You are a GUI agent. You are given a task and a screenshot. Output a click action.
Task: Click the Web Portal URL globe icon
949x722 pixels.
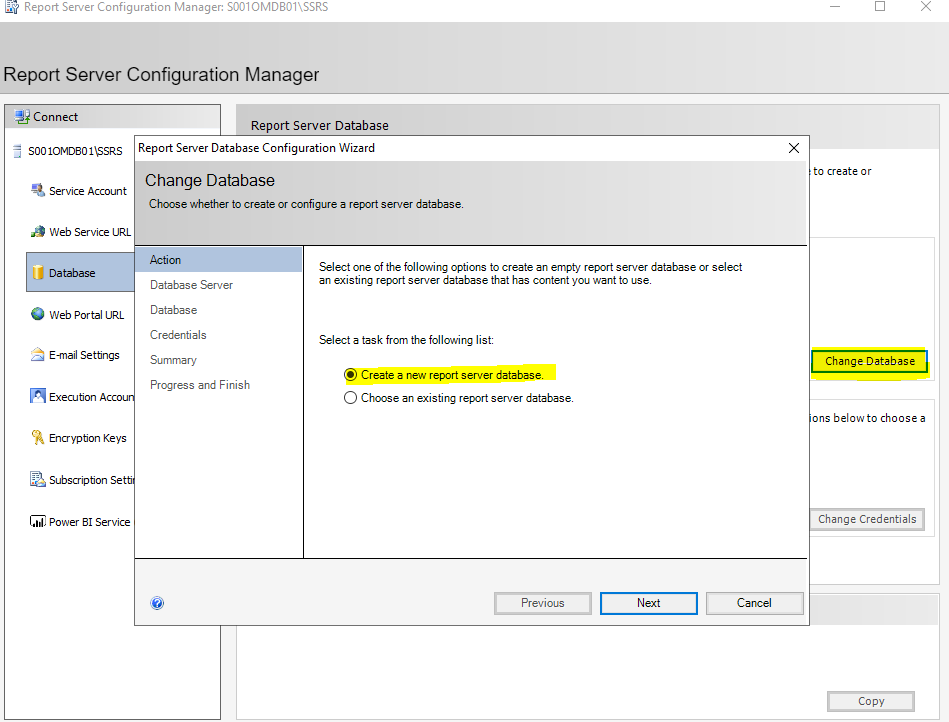(38, 313)
